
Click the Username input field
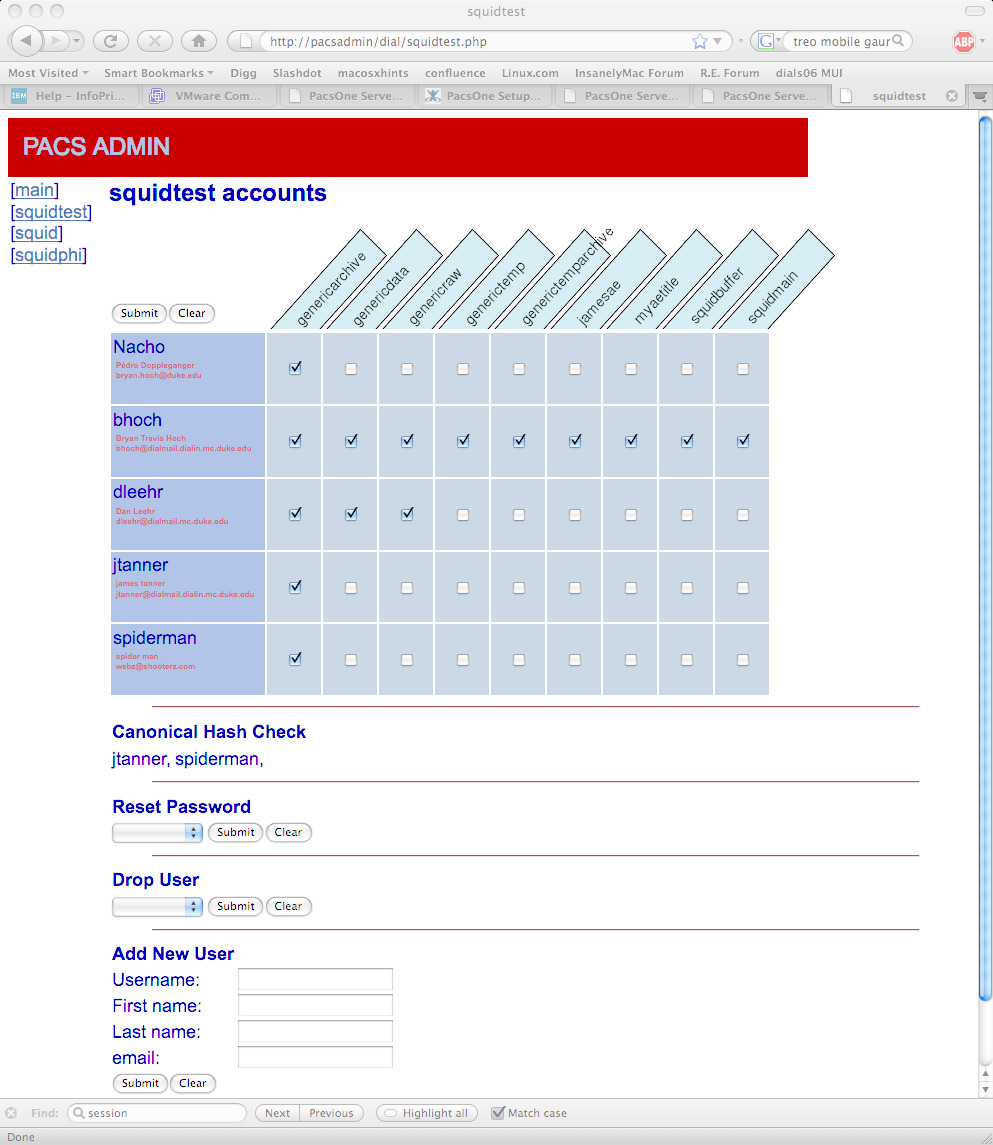coord(315,979)
